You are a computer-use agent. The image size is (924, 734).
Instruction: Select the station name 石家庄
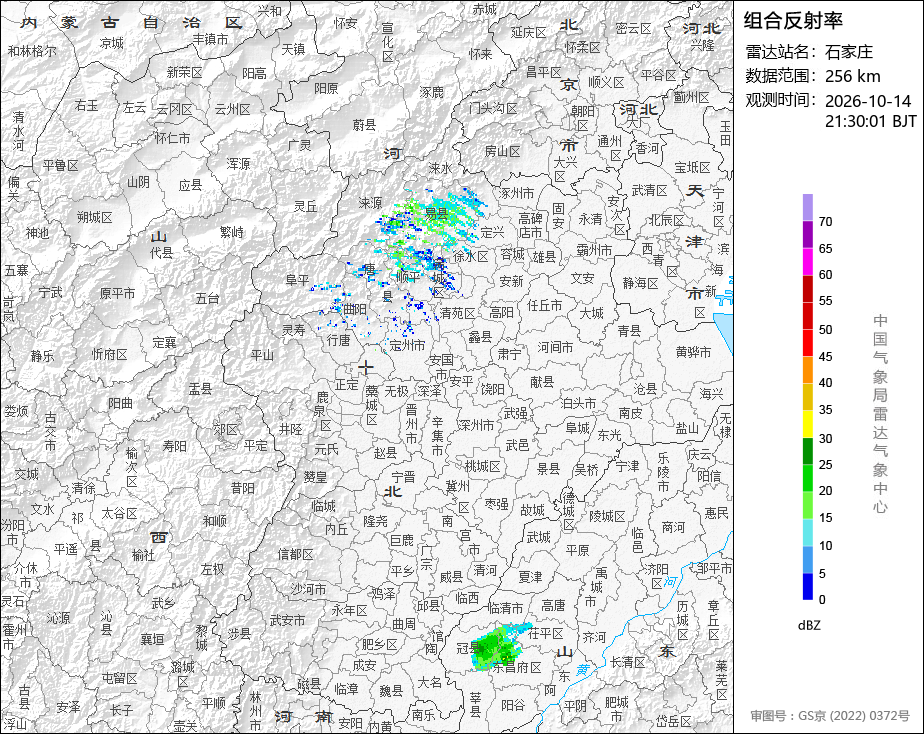click(x=849, y=52)
